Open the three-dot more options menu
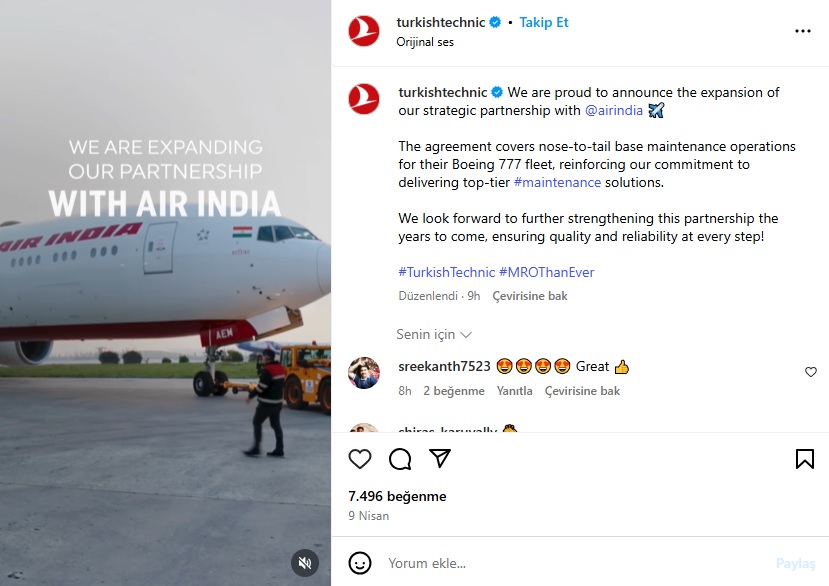This screenshot has width=829, height=586. pos(803,31)
